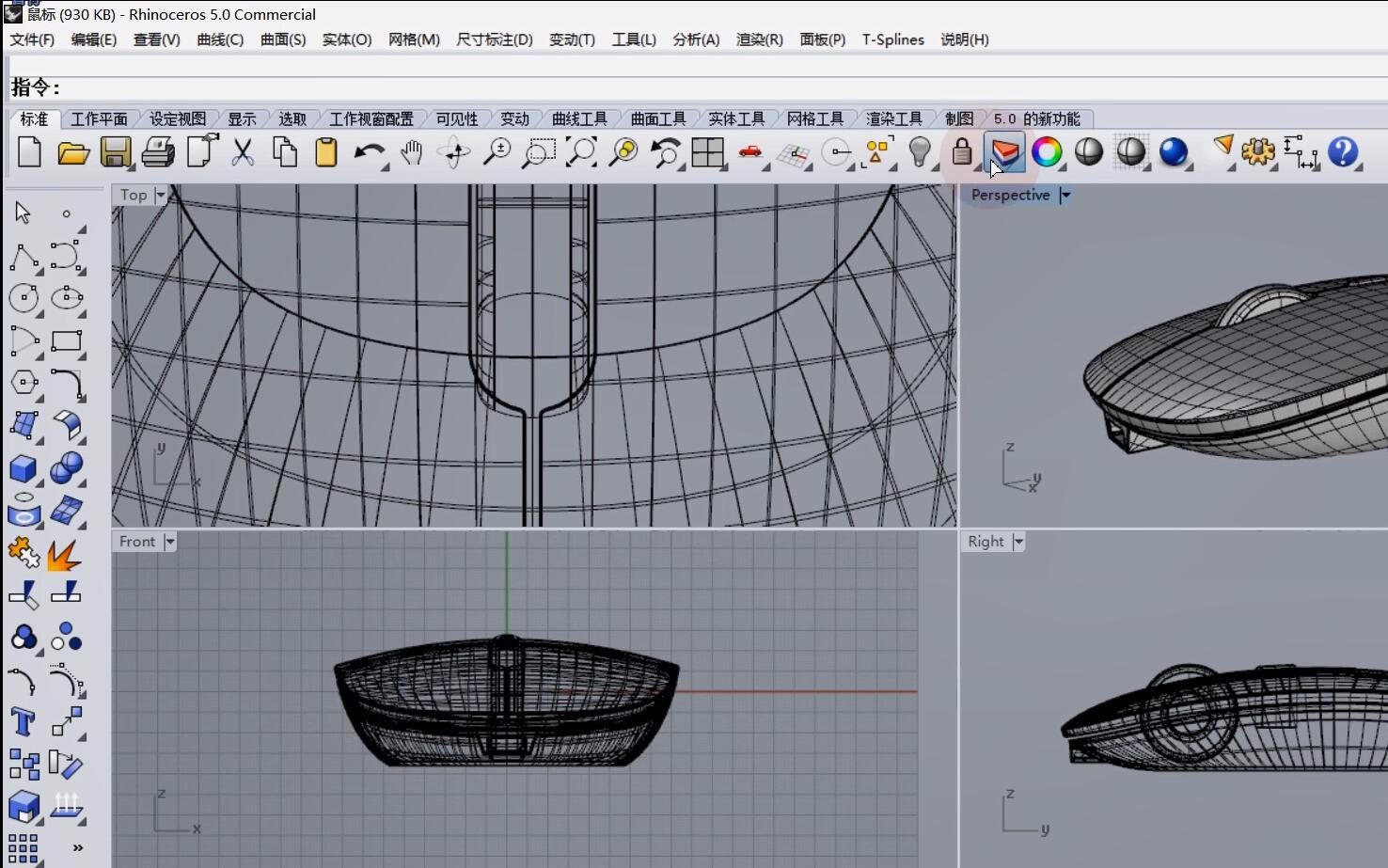Image resolution: width=1388 pixels, height=868 pixels.
Task: Toggle shaded viewport display sphere
Action: coord(1088,151)
